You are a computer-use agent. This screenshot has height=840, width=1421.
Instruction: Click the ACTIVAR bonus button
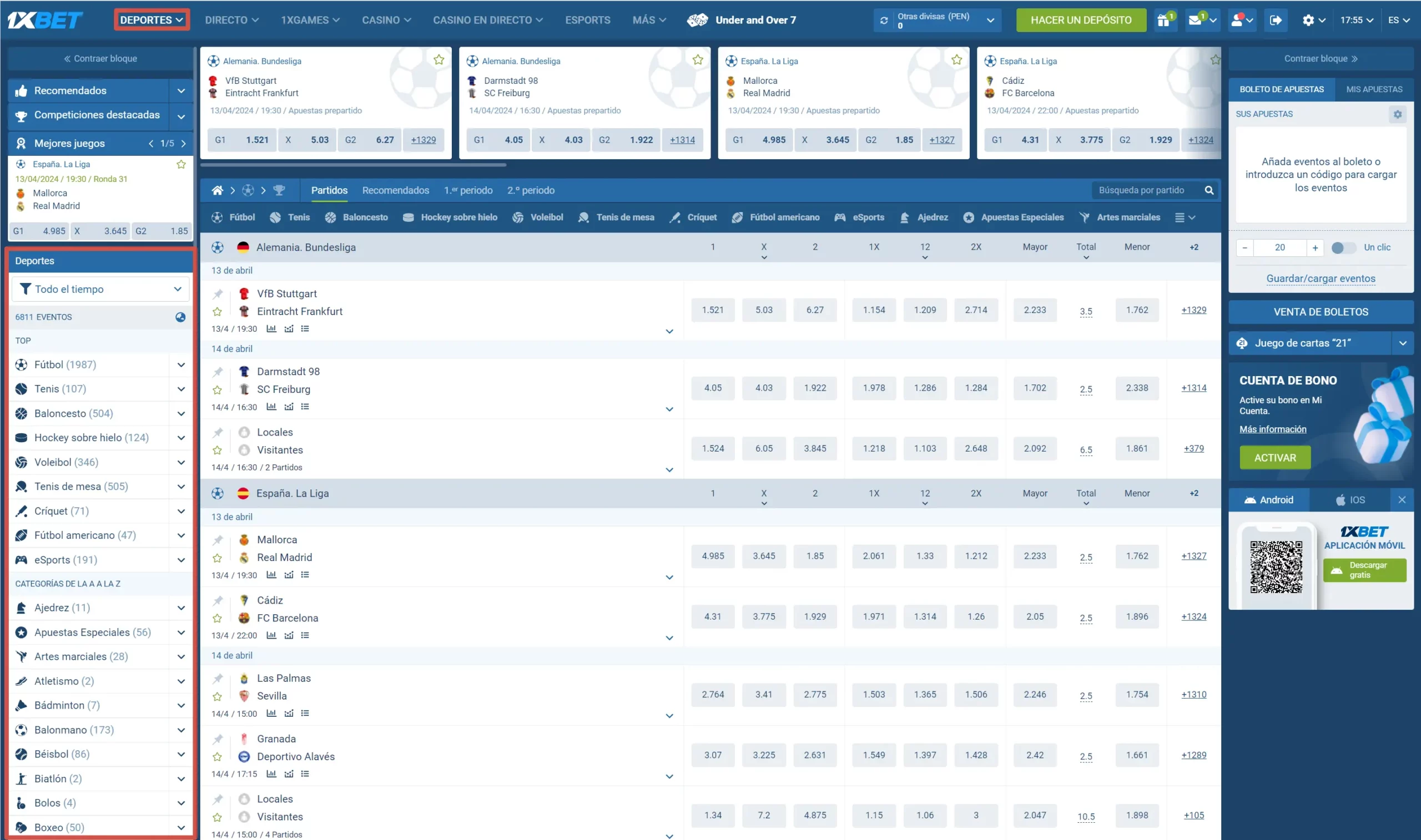(x=1275, y=457)
